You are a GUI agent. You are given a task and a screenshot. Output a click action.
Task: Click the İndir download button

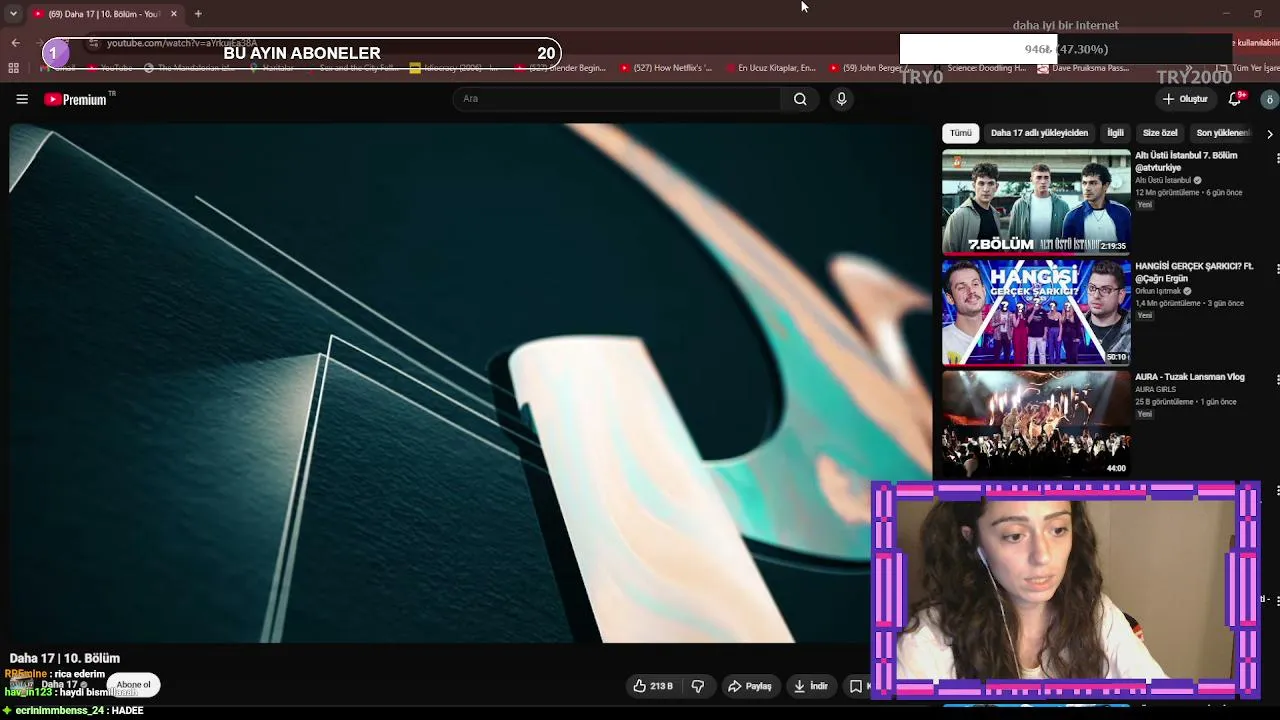point(811,686)
